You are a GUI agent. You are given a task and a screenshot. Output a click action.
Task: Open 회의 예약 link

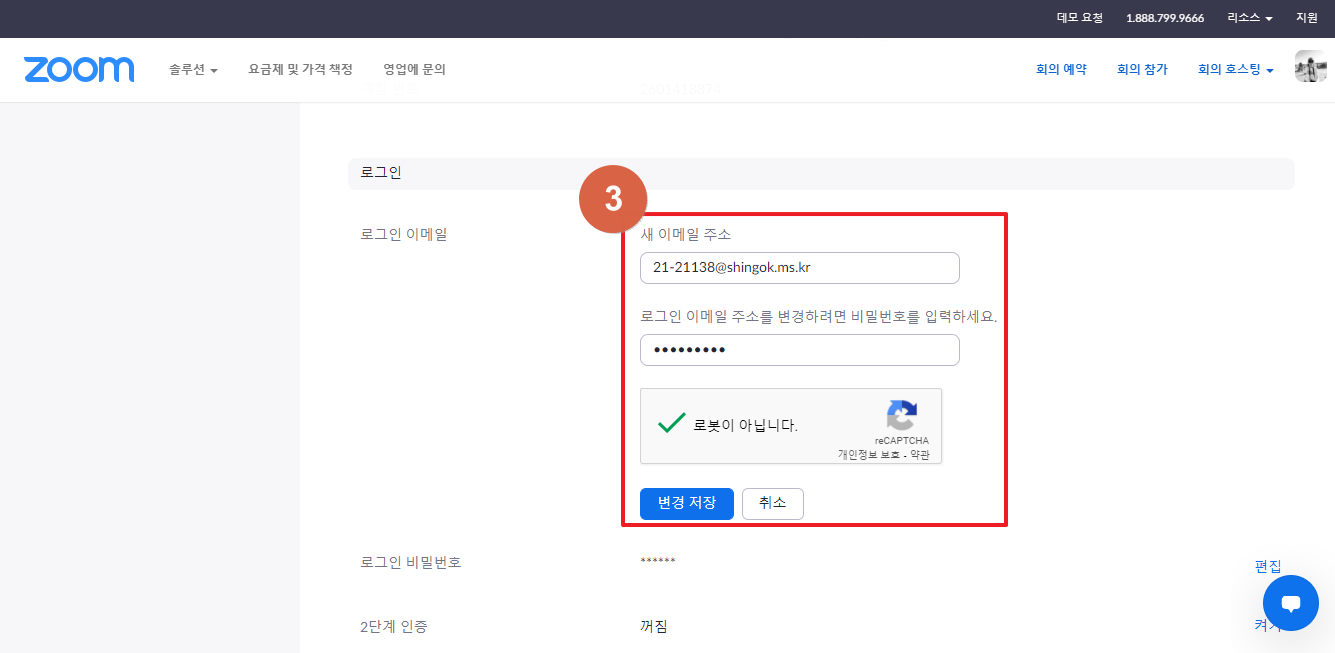[1061, 70]
